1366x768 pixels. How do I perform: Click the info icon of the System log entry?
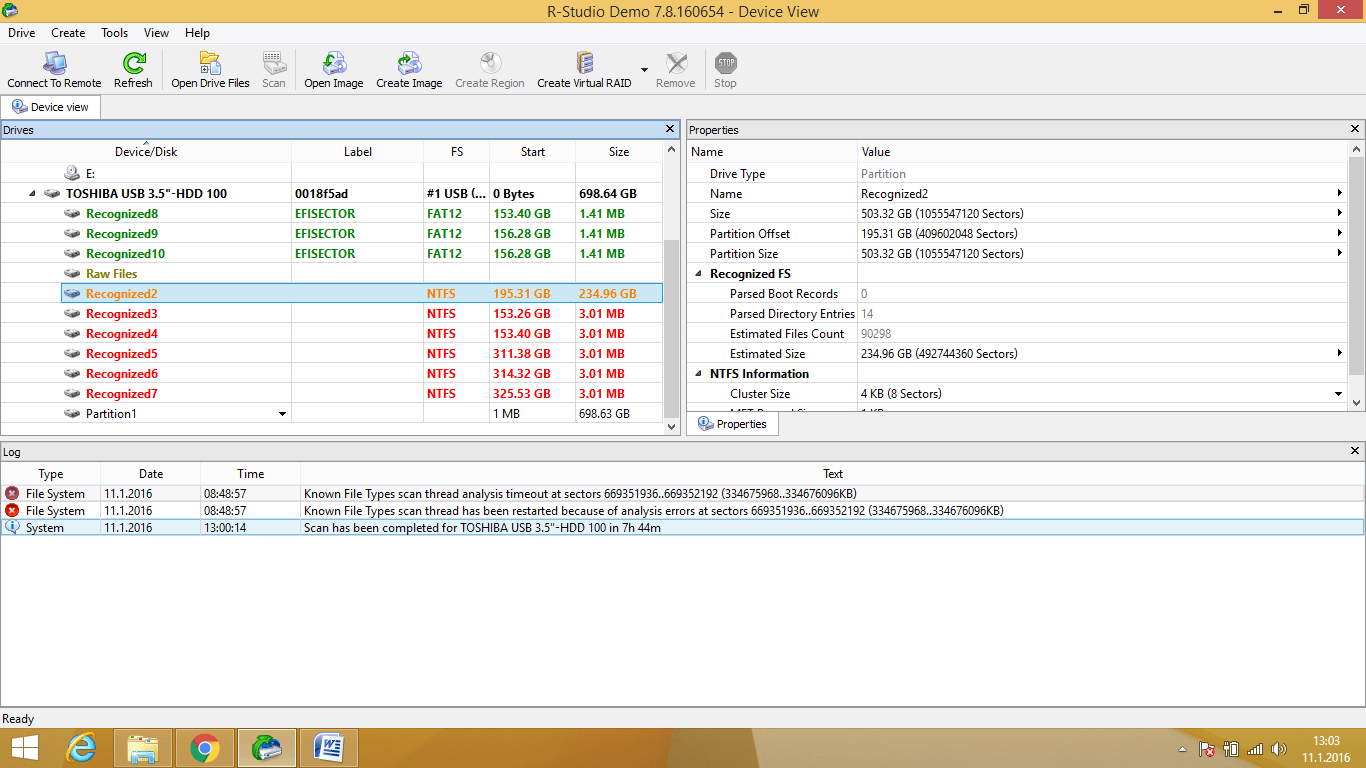(12, 527)
